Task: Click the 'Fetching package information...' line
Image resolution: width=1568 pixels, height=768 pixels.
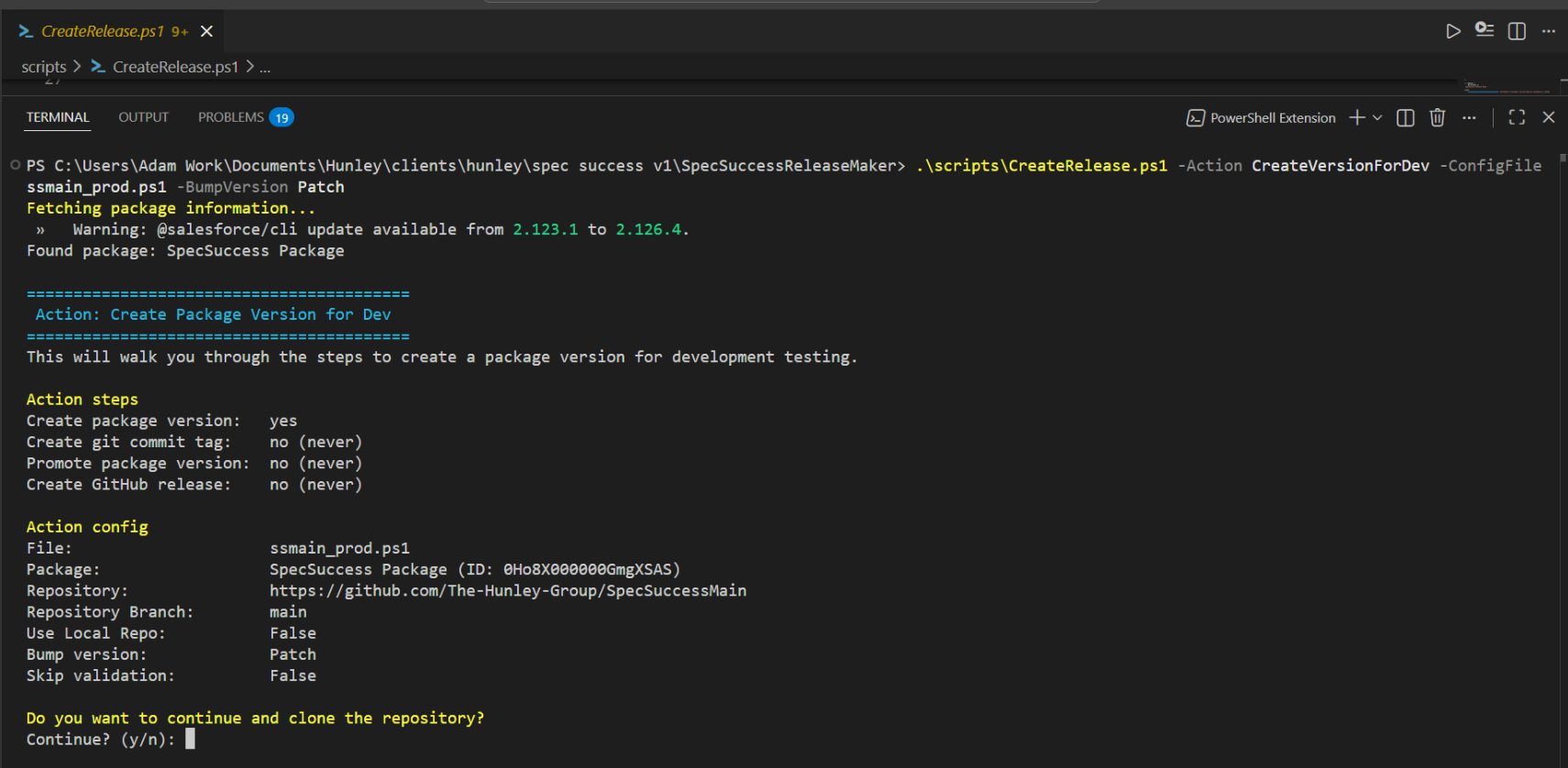Action: [171, 208]
